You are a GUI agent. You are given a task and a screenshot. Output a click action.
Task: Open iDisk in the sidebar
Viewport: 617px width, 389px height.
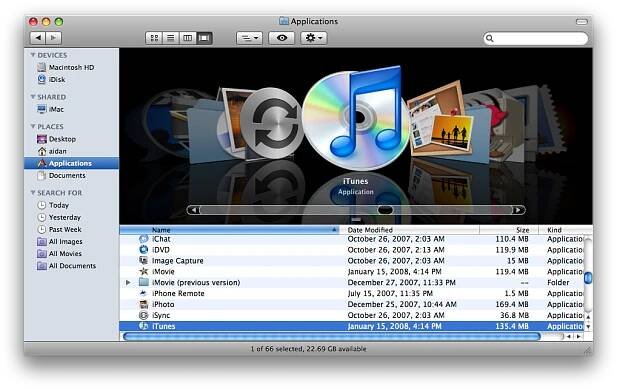click(x=71, y=79)
